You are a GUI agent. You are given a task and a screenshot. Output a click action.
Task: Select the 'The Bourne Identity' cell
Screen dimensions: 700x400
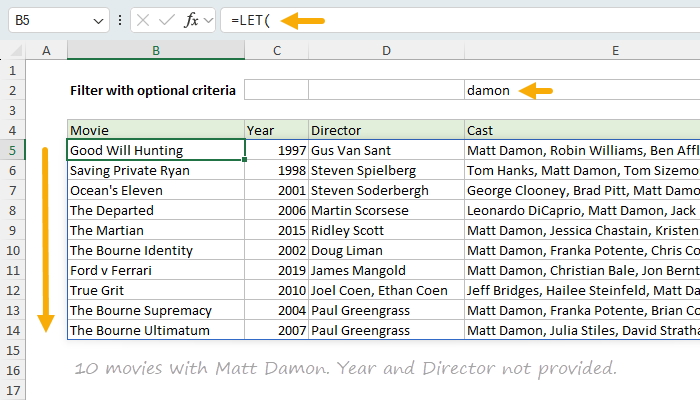156,250
